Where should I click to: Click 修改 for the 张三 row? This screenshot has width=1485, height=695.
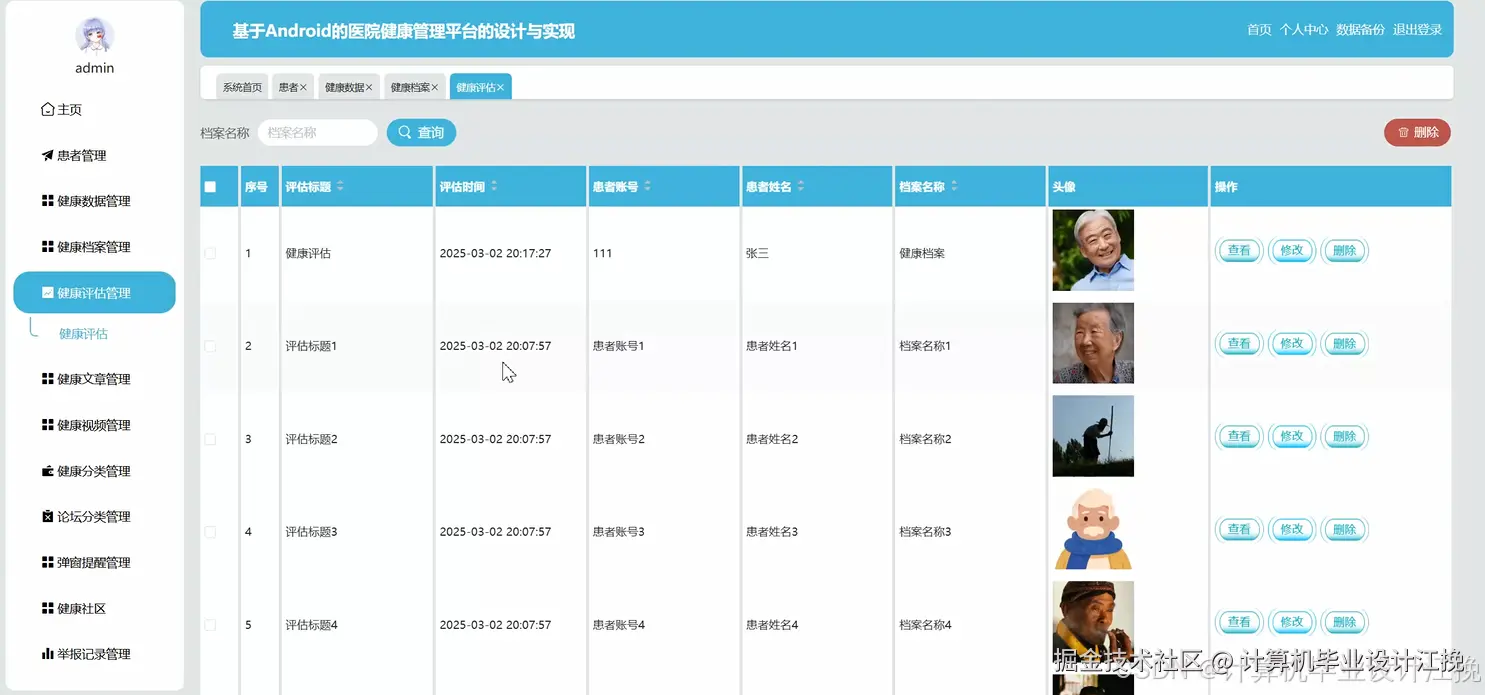coord(1292,251)
